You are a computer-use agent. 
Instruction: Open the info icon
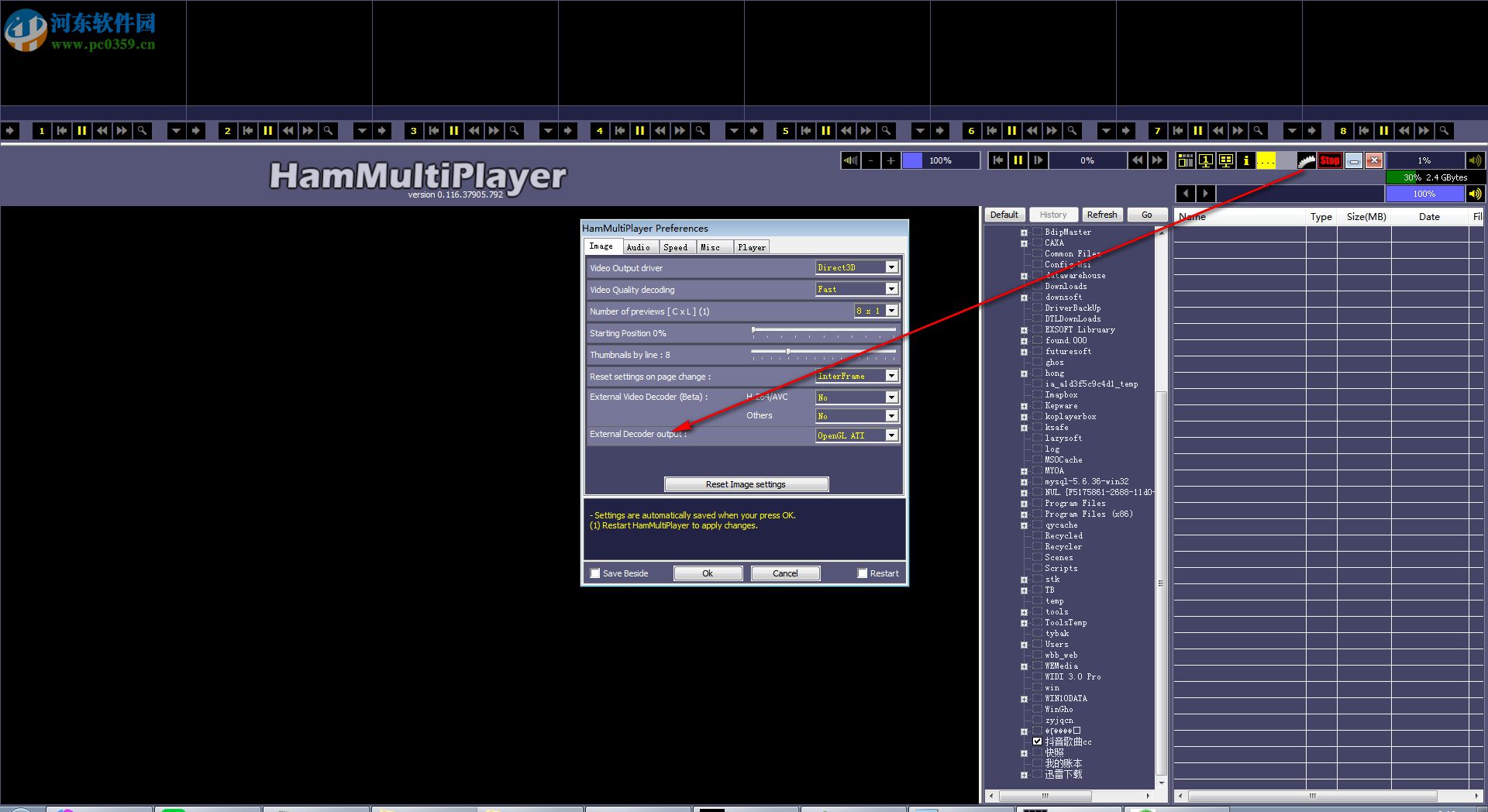click(1246, 160)
